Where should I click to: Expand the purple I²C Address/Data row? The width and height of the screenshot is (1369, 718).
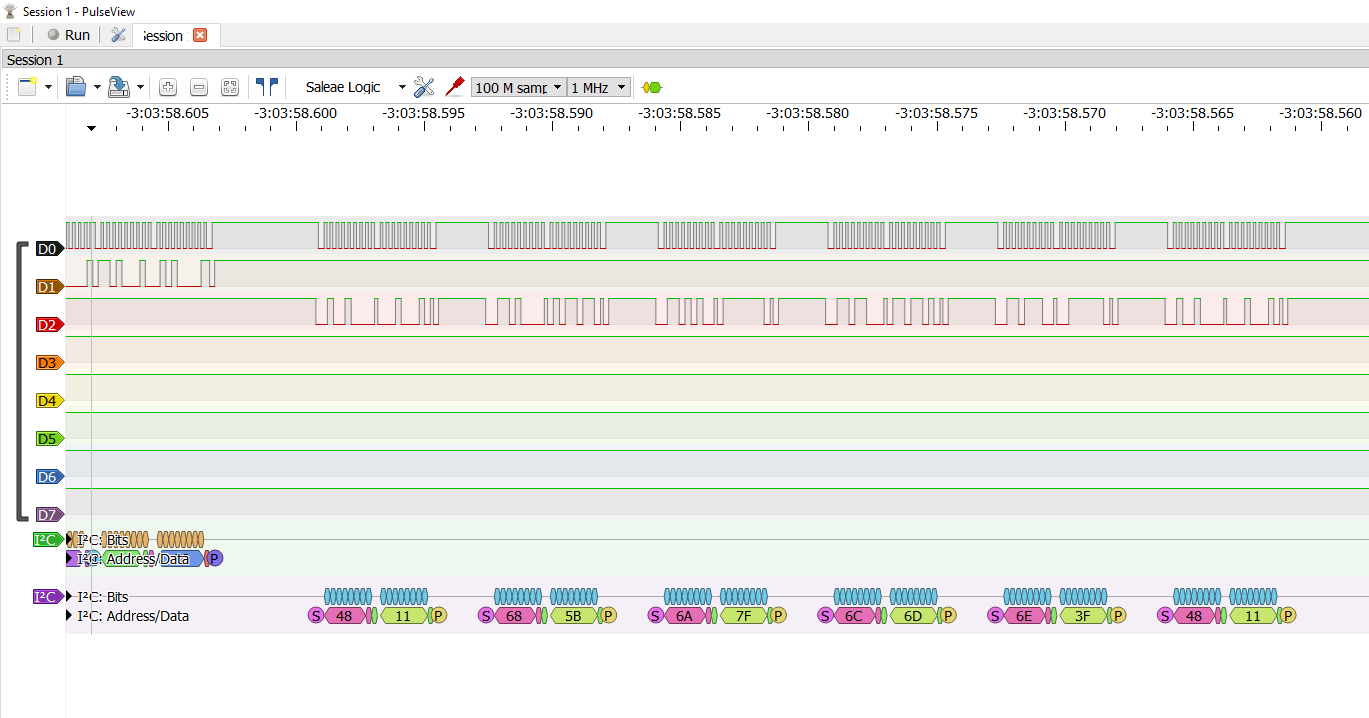point(70,616)
